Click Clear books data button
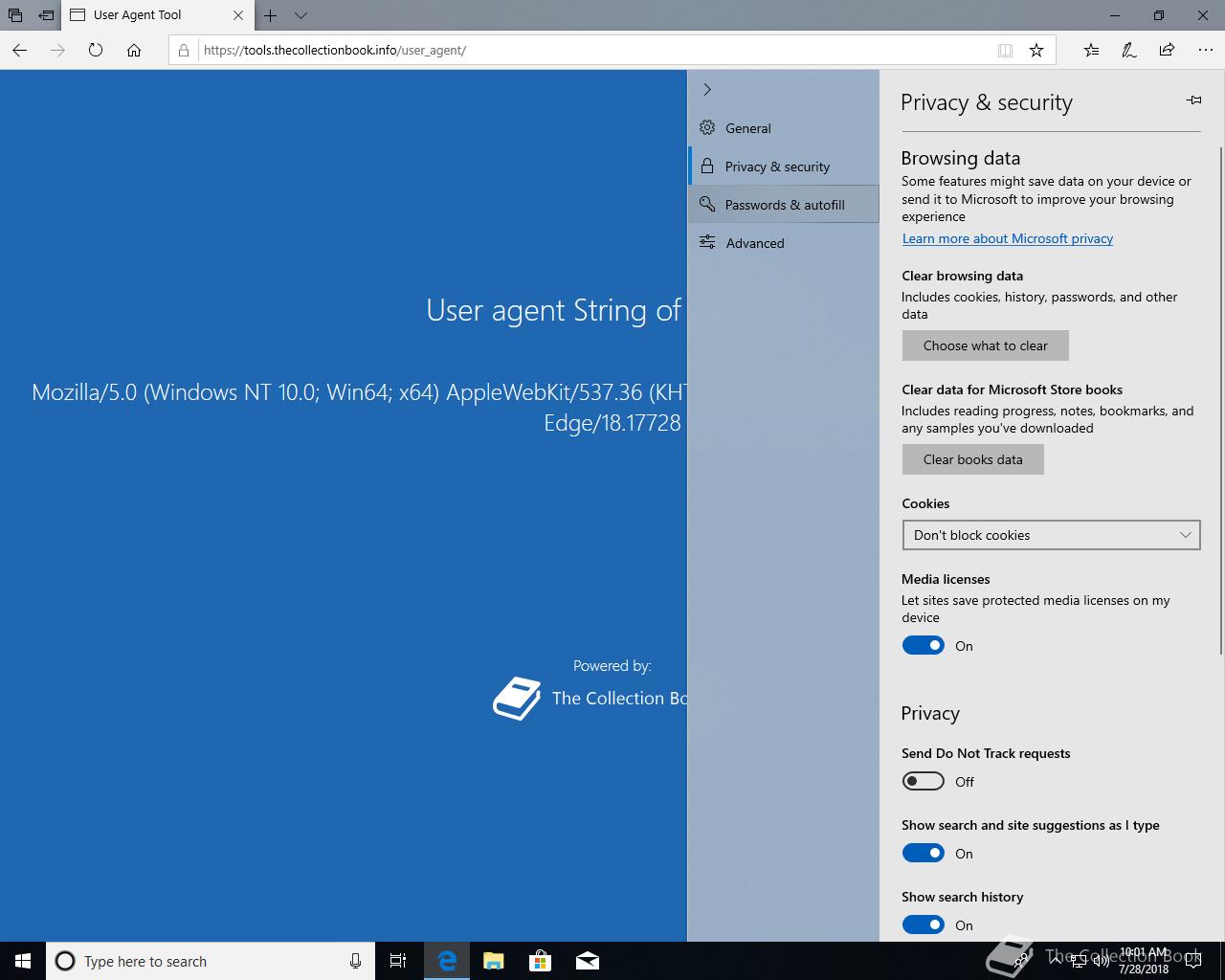The height and width of the screenshot is (980, 1225). click(972, 459)
